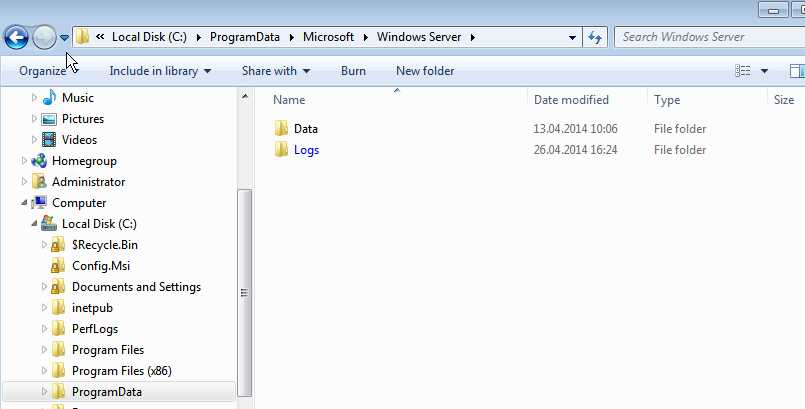Select $Recycle.Bin in folder tree
The width and height of the screenshot is (805, 409).
point(105,245)
